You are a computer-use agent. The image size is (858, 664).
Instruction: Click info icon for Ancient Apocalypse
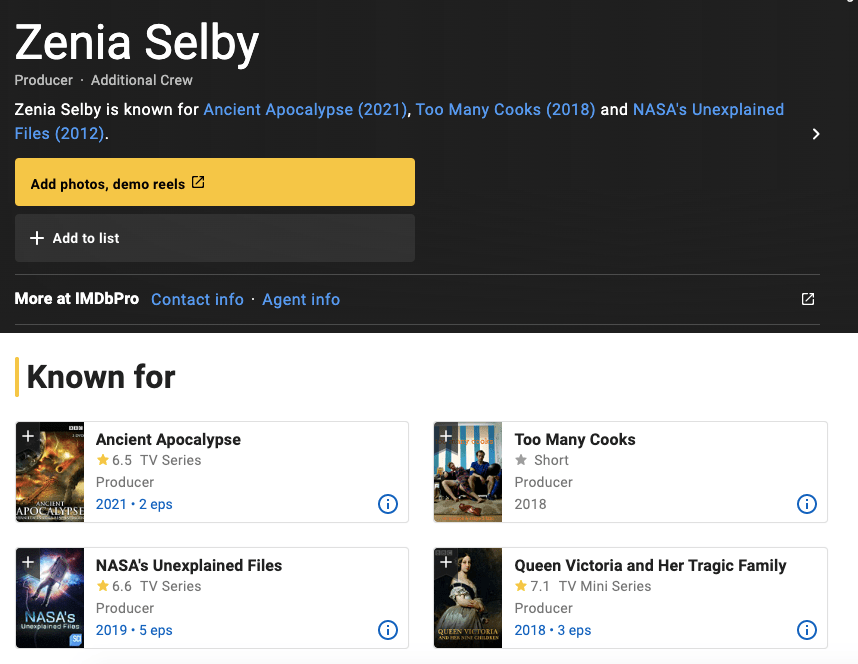388,504
